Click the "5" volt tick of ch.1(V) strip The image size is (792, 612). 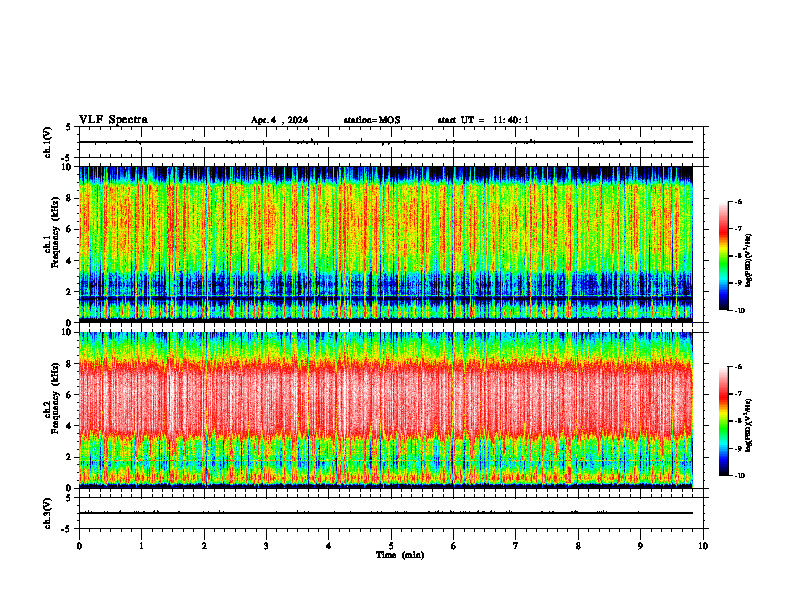tap(69, 127)
